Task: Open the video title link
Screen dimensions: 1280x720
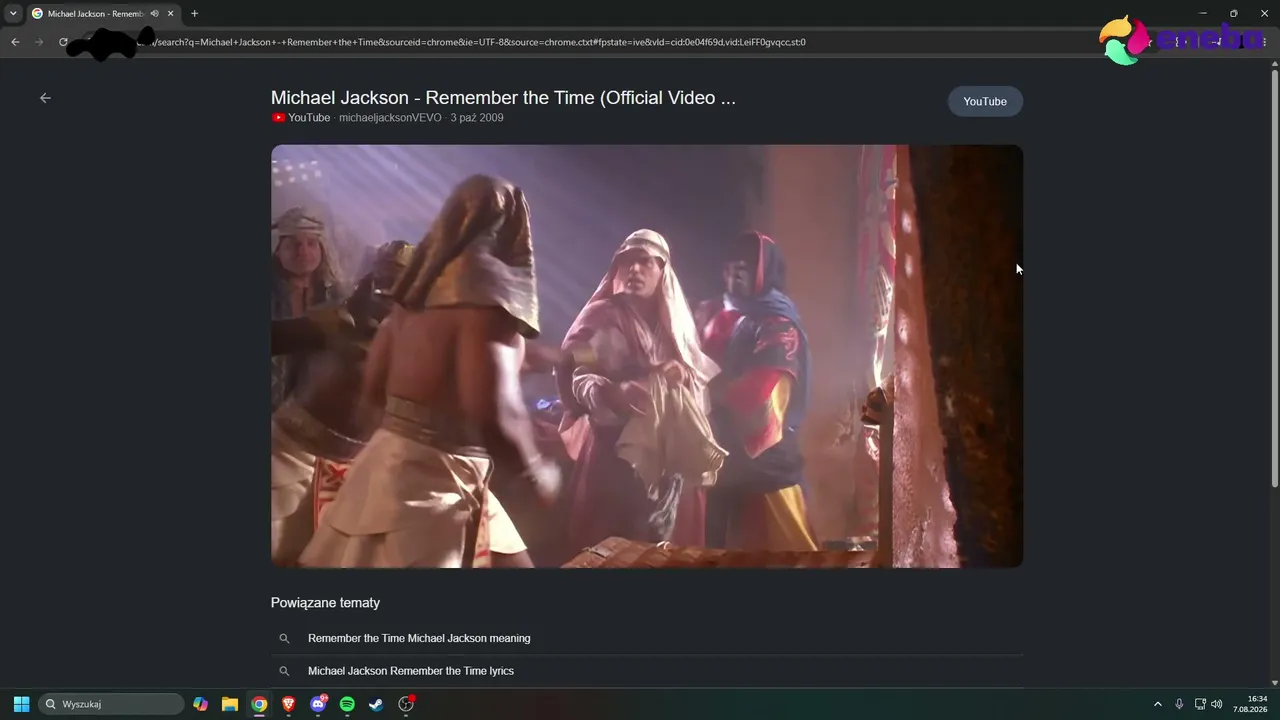Action: [x=503, y=98]
